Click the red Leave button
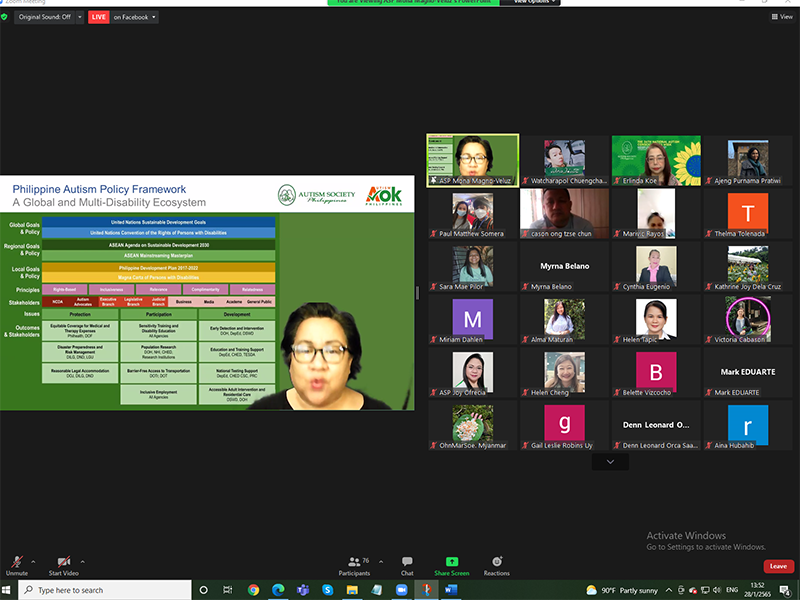This screenshot has width=800, height=600. pyautogui.click(x=778, y=566)
